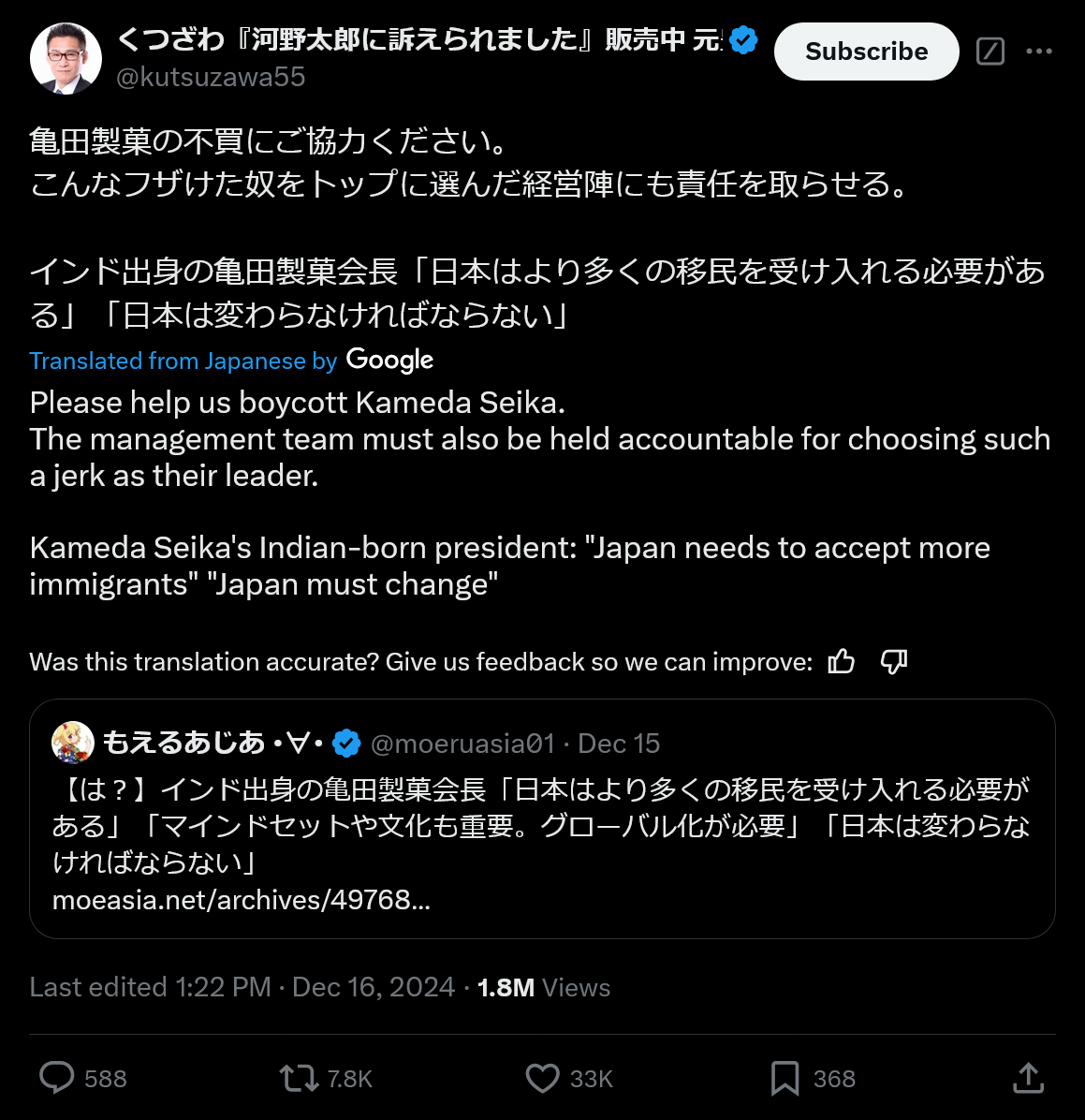Open the @kutsuzawa55 profile picture
Screen dimensions: 1085x1120
66,59
